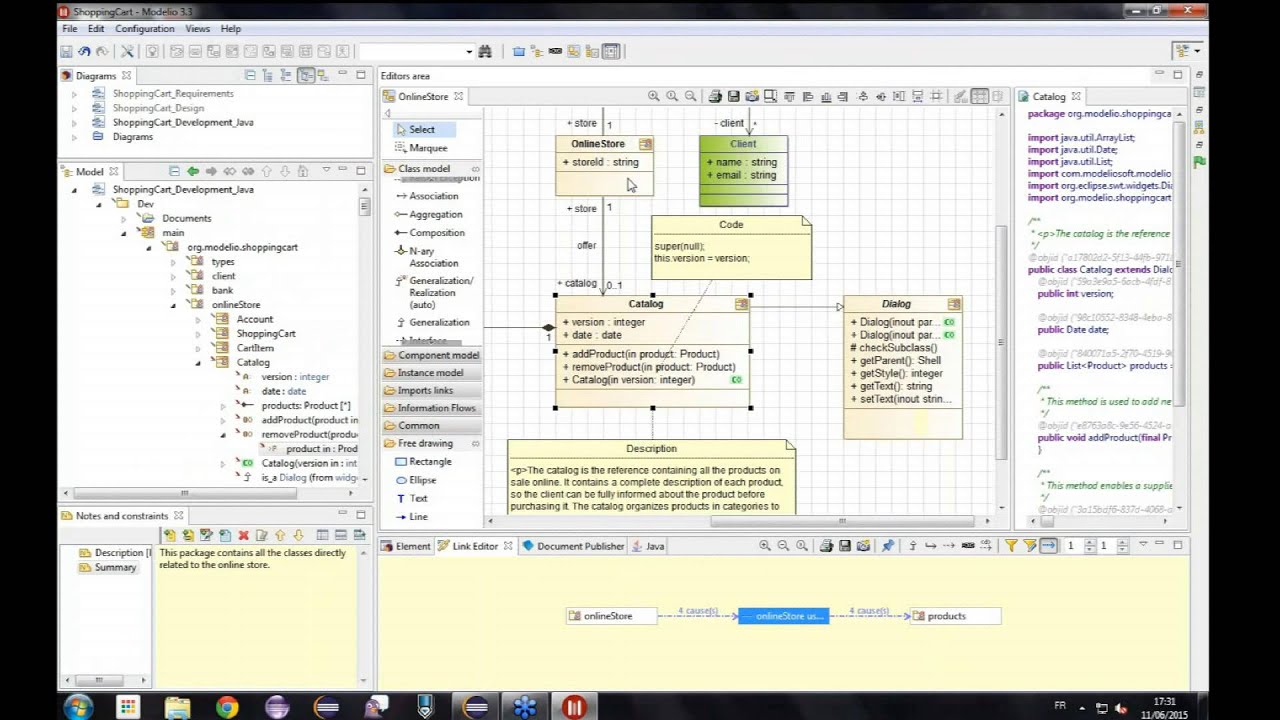The height and width of the screenshot is (720, 1280).
Task: Expand the Account class node
Action: (198, 319)
